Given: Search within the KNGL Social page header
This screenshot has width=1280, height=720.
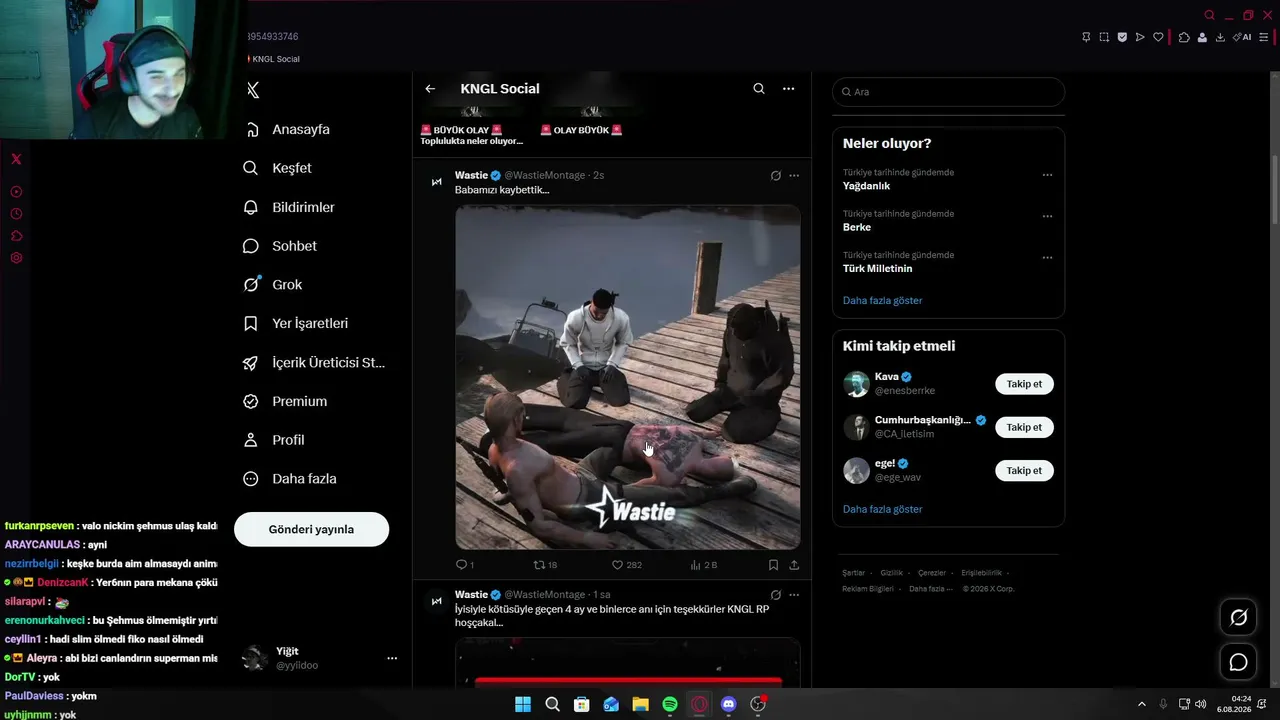Looking at the screenshot, I should pos(759,89).
